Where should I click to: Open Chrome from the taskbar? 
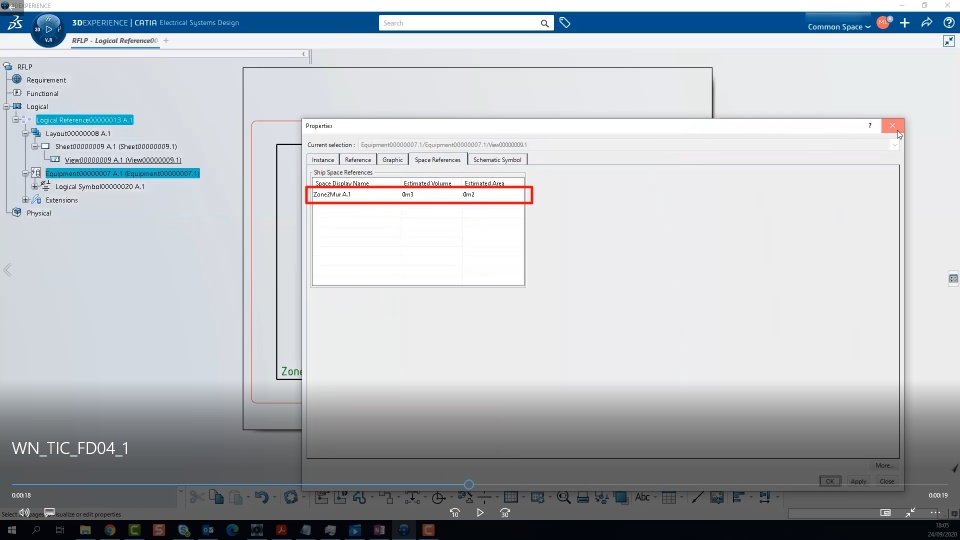pos(110,530)
